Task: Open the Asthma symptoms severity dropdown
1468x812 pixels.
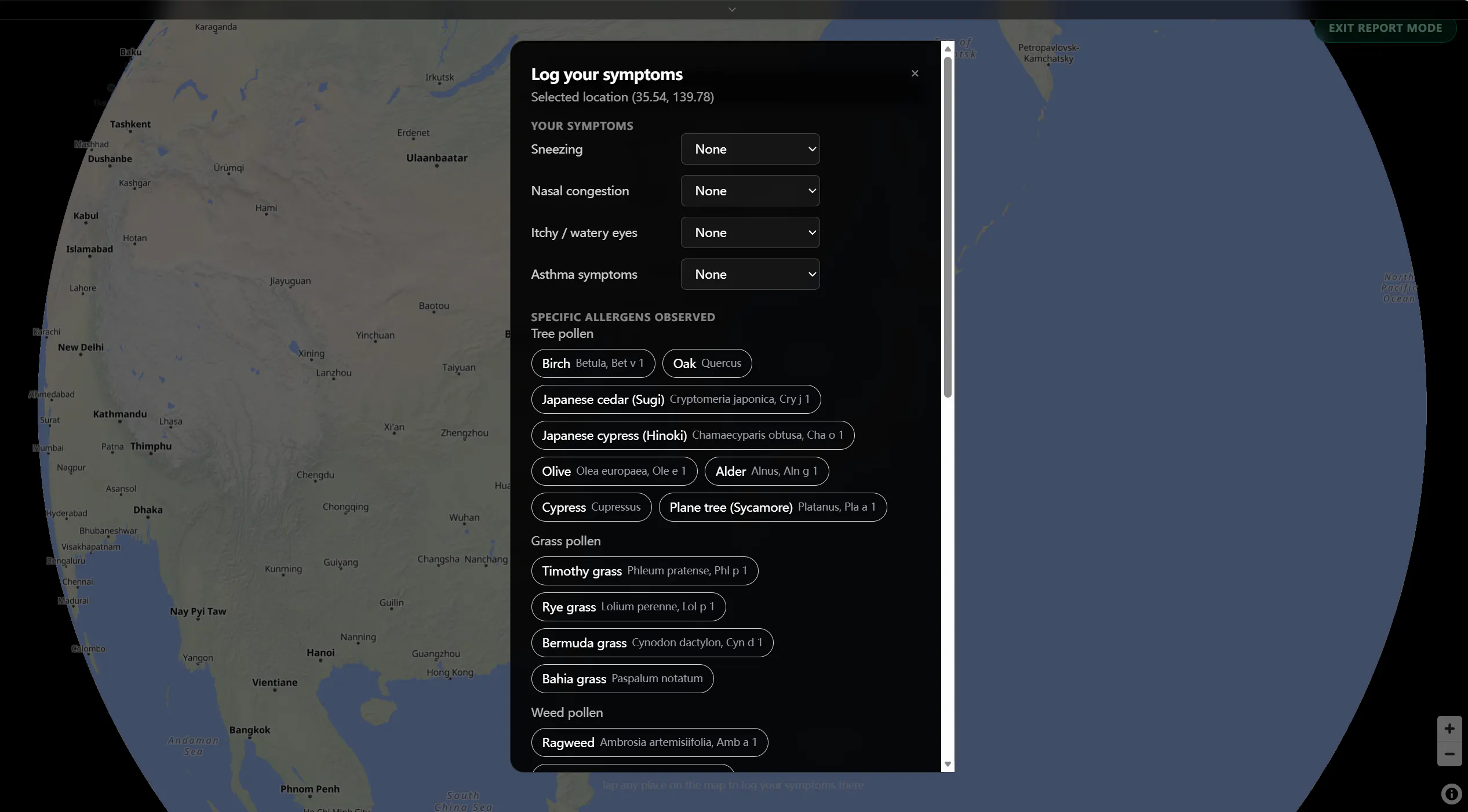Action: [750, 274]
